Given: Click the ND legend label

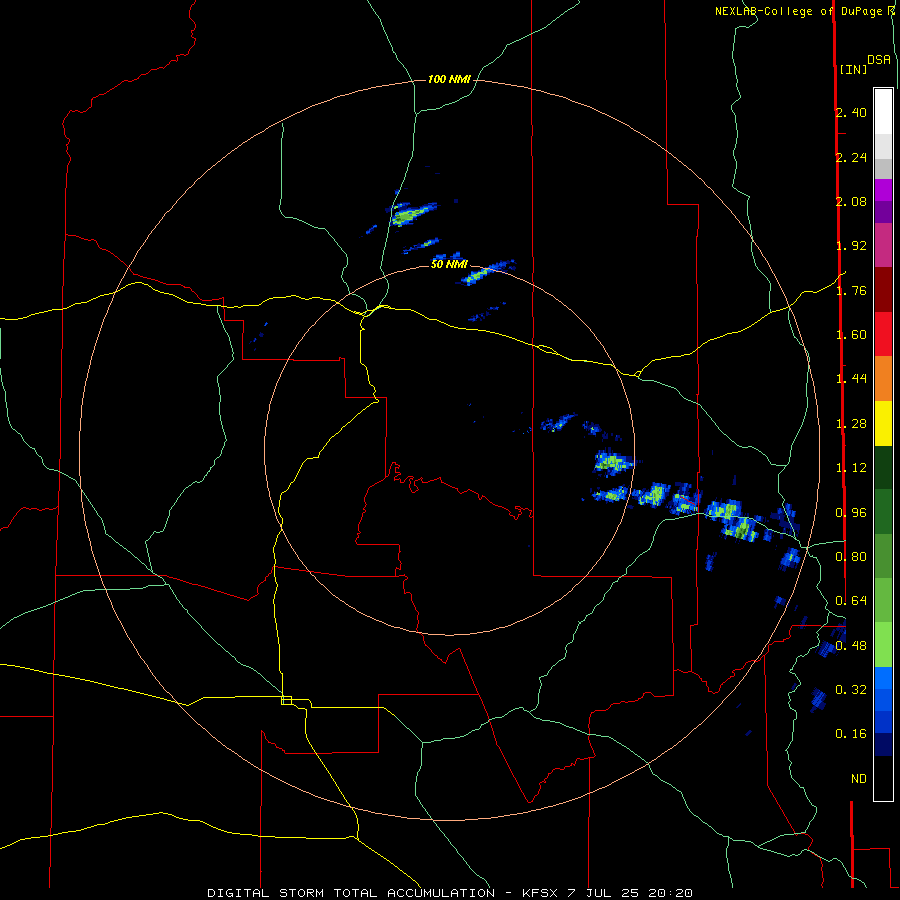Looking at the screenshot, I should pos(859,779).
